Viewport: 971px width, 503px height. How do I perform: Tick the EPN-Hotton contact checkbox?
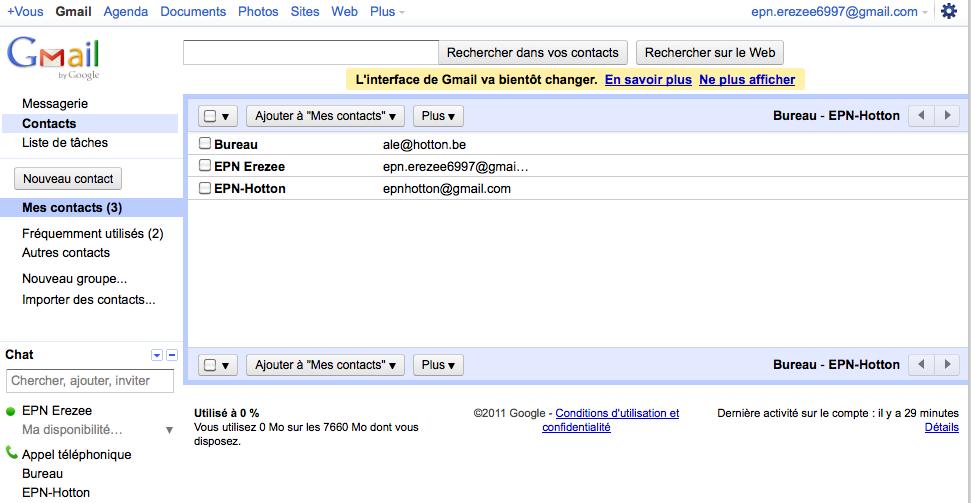pyautogui.click(x=205, y=188)
